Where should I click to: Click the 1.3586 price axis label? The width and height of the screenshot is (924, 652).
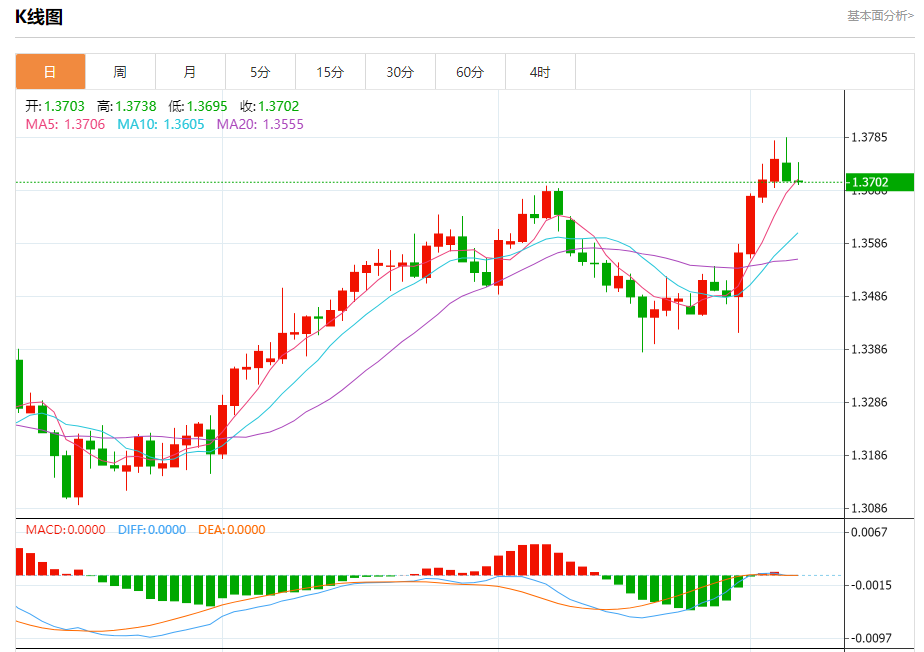tap(869, 243)
